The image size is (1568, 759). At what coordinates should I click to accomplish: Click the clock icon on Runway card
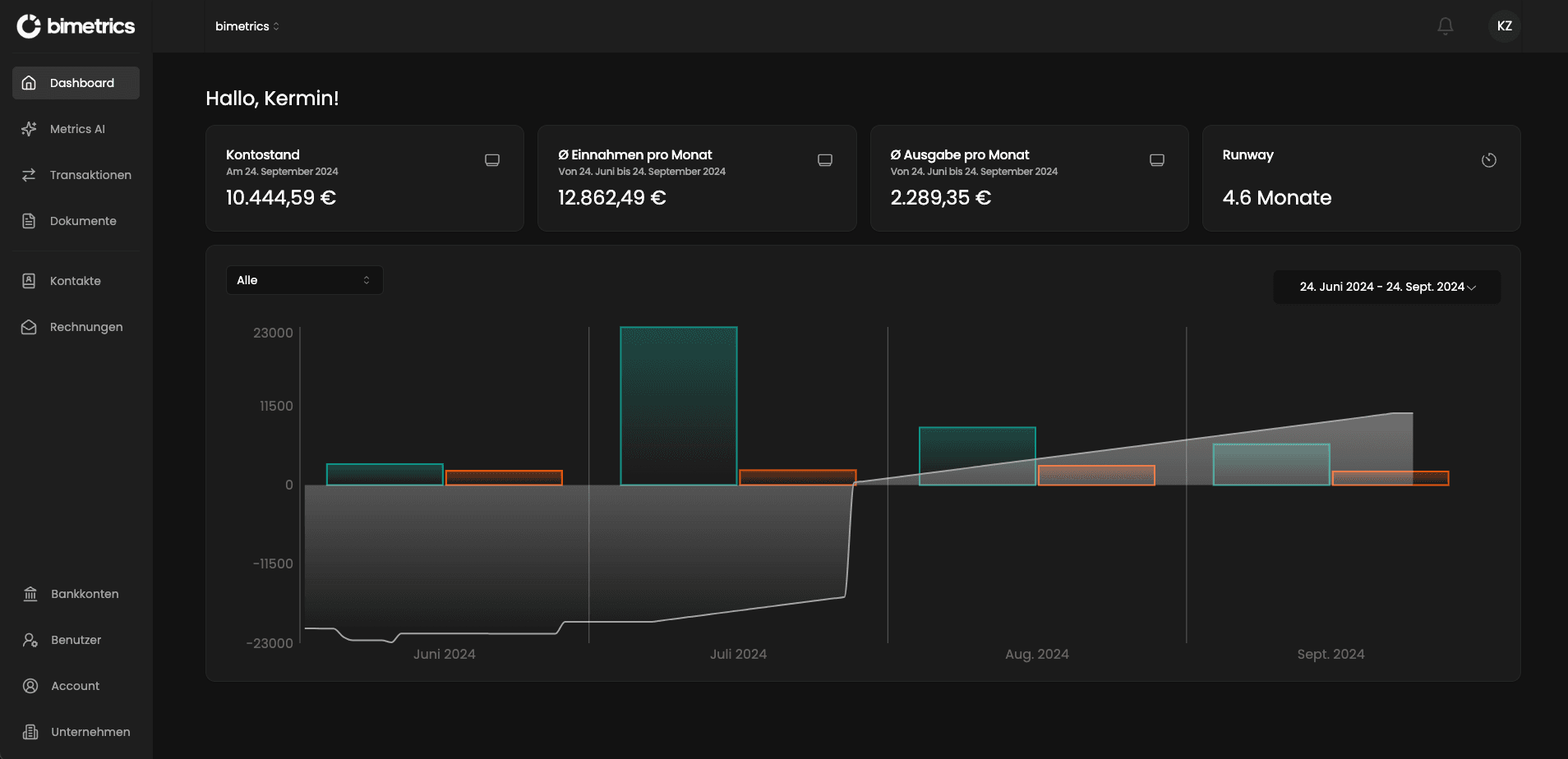[1489, 160]
